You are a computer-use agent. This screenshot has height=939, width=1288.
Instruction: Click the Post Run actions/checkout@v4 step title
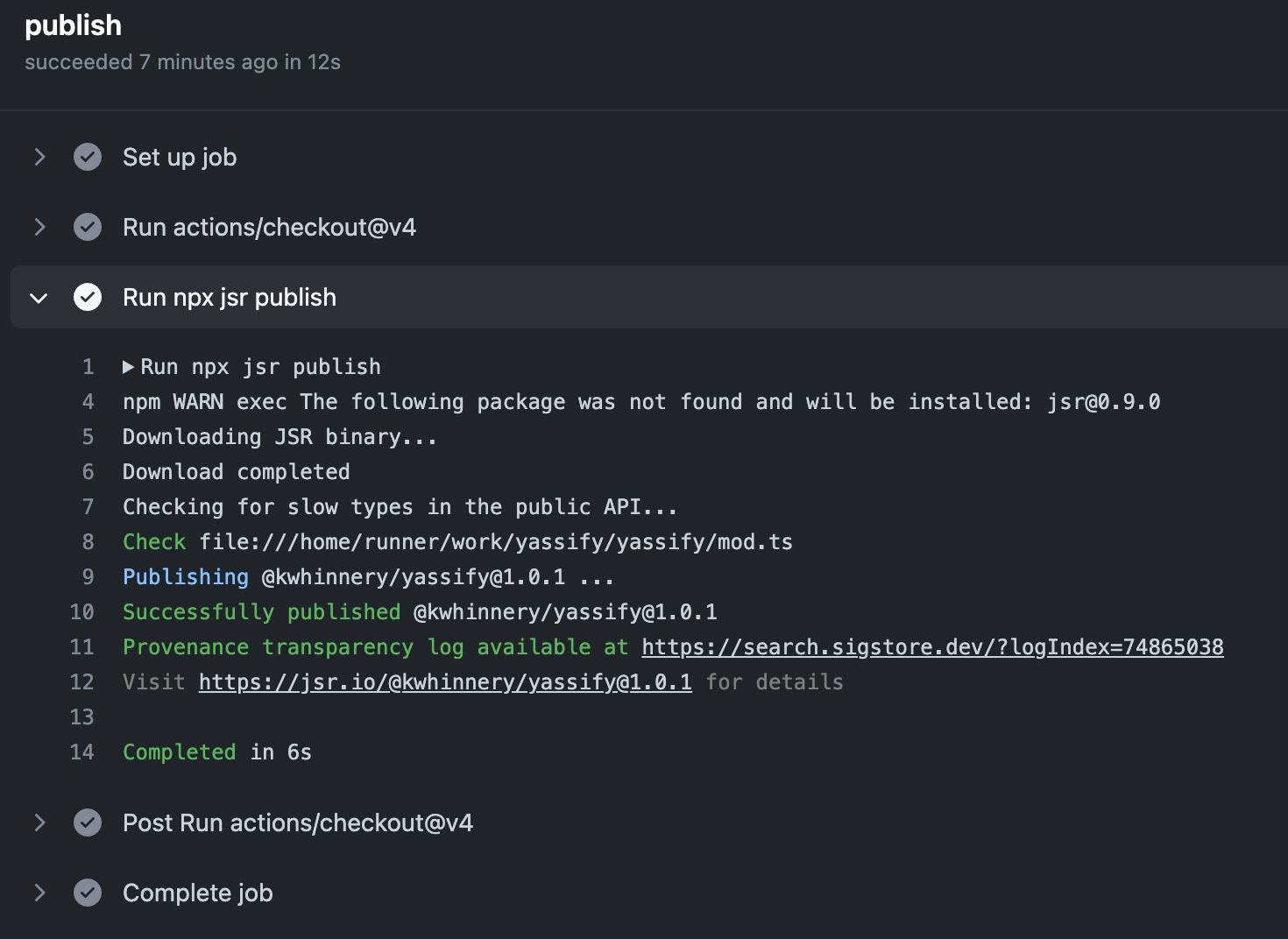[298, 823]
